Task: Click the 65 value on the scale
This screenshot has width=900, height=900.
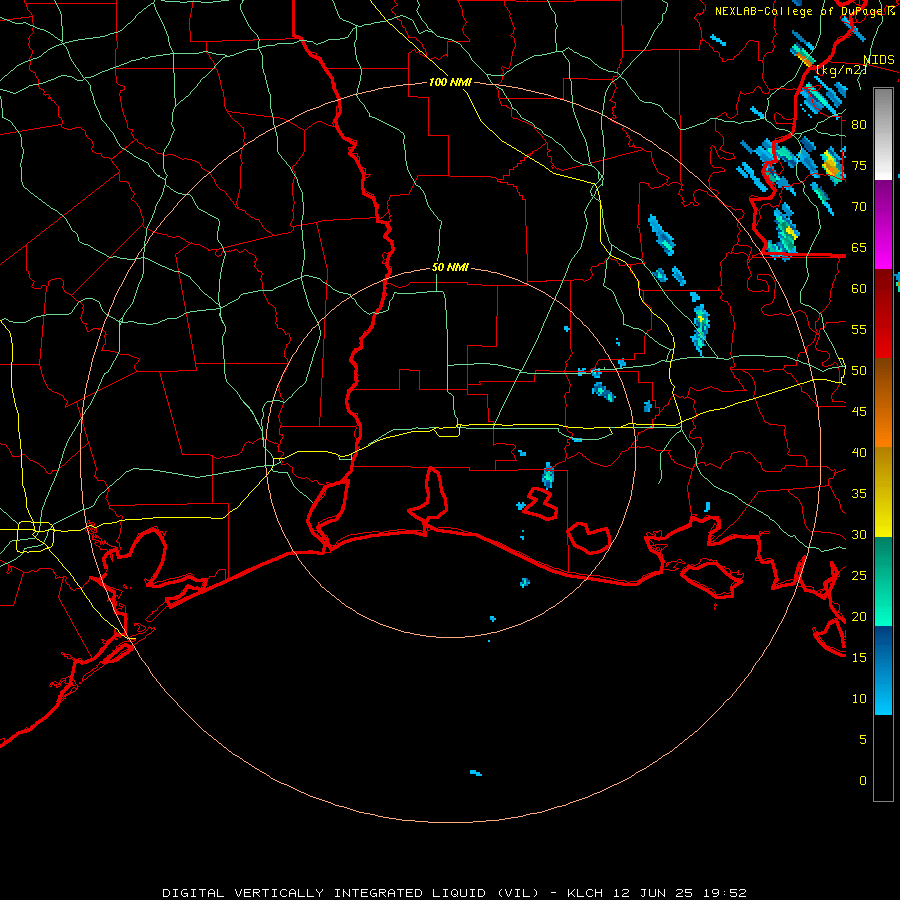Action: coord(859,247)
